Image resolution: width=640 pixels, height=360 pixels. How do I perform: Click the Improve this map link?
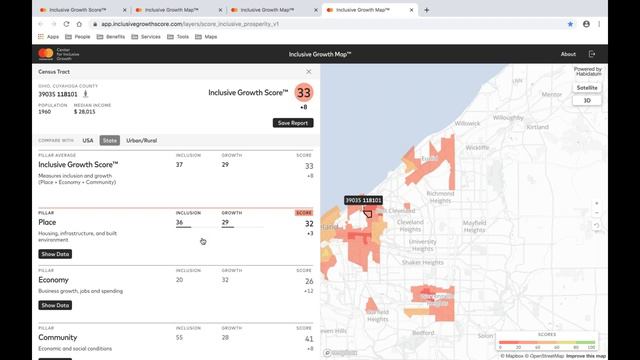click(x=586, y=356)
